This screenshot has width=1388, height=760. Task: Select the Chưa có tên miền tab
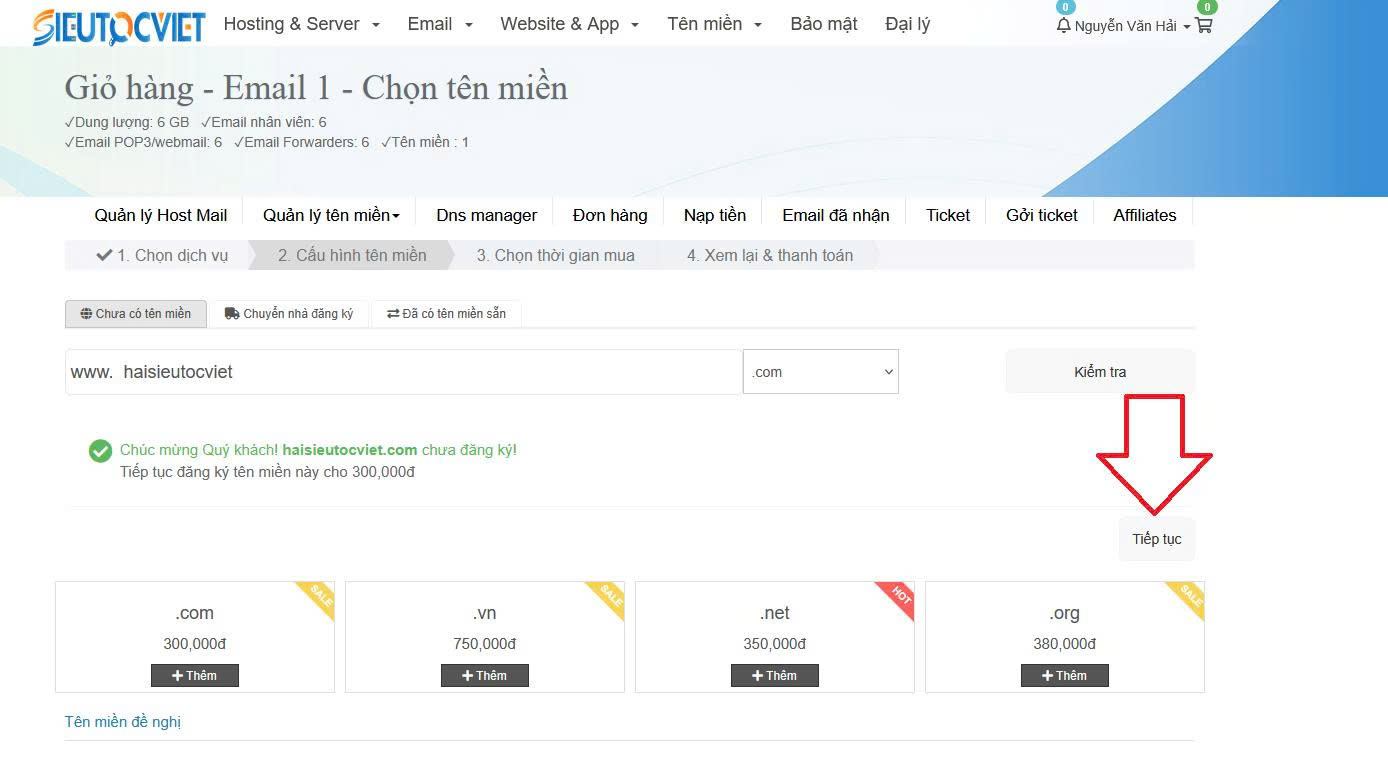tap(136, 314)
